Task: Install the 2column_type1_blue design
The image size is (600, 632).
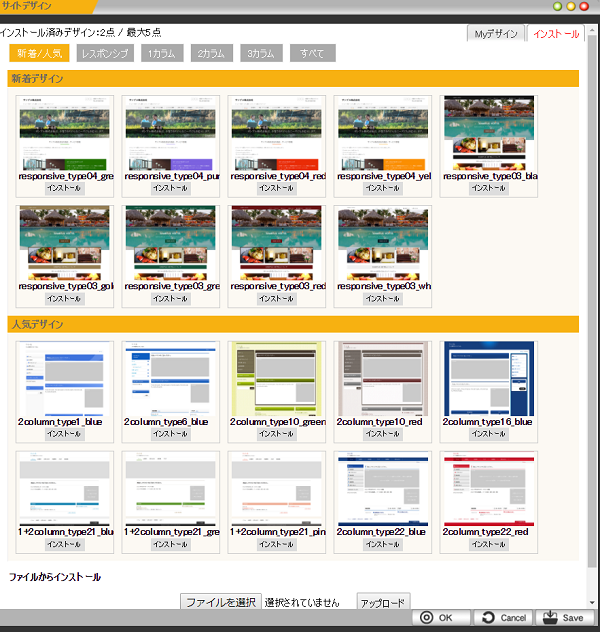Action: pyautogui.click(x=64, y=434)
